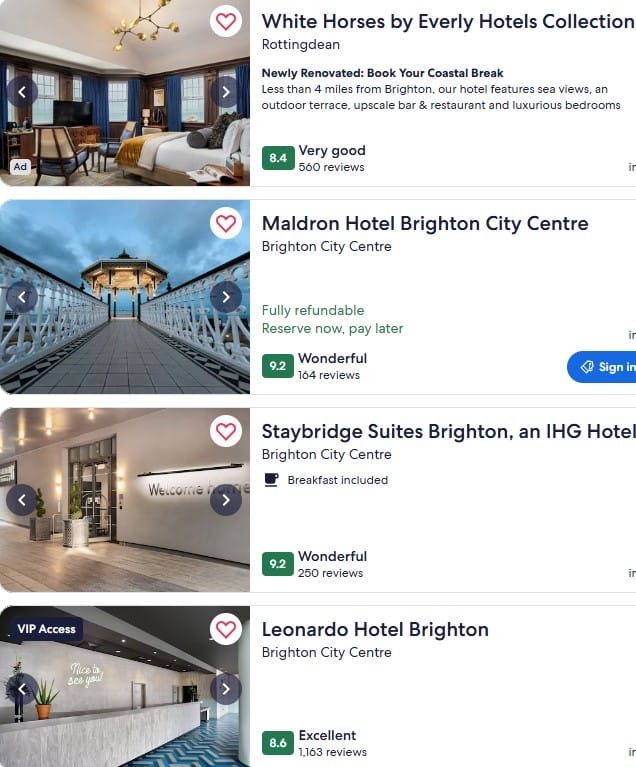Viewport: 636px width, 767px height.
Task: Click the VIP Access badge
Action: (x=46, y=629)
